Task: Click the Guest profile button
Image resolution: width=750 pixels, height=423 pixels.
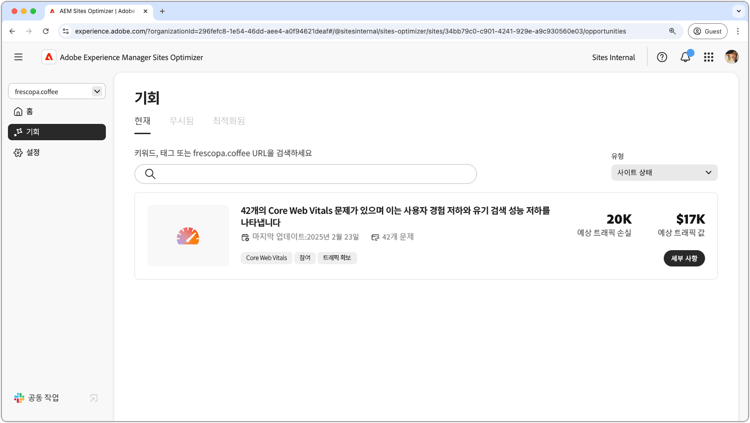Action: 707,31
